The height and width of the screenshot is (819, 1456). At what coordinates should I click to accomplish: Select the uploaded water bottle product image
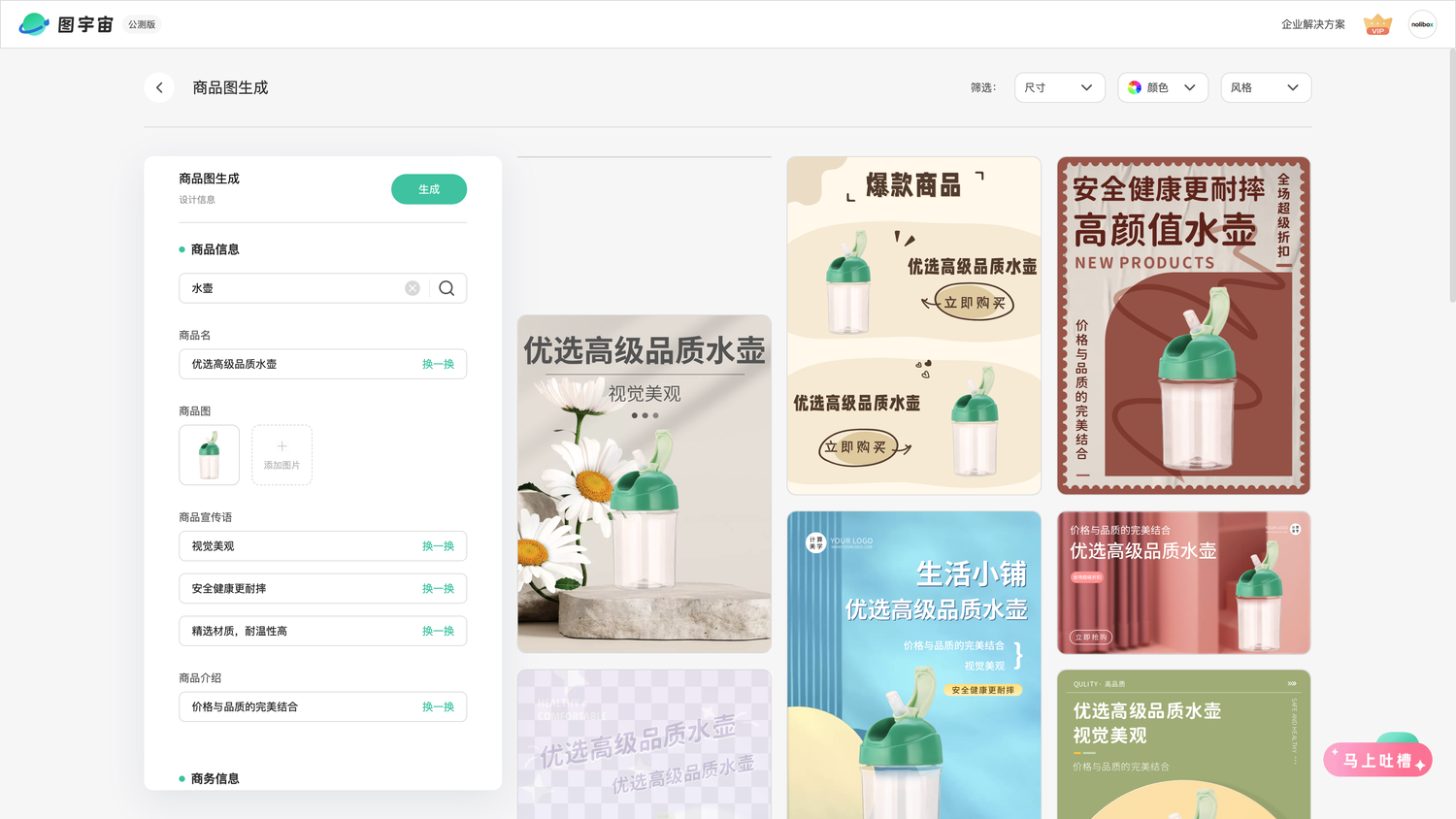[209, 455]
